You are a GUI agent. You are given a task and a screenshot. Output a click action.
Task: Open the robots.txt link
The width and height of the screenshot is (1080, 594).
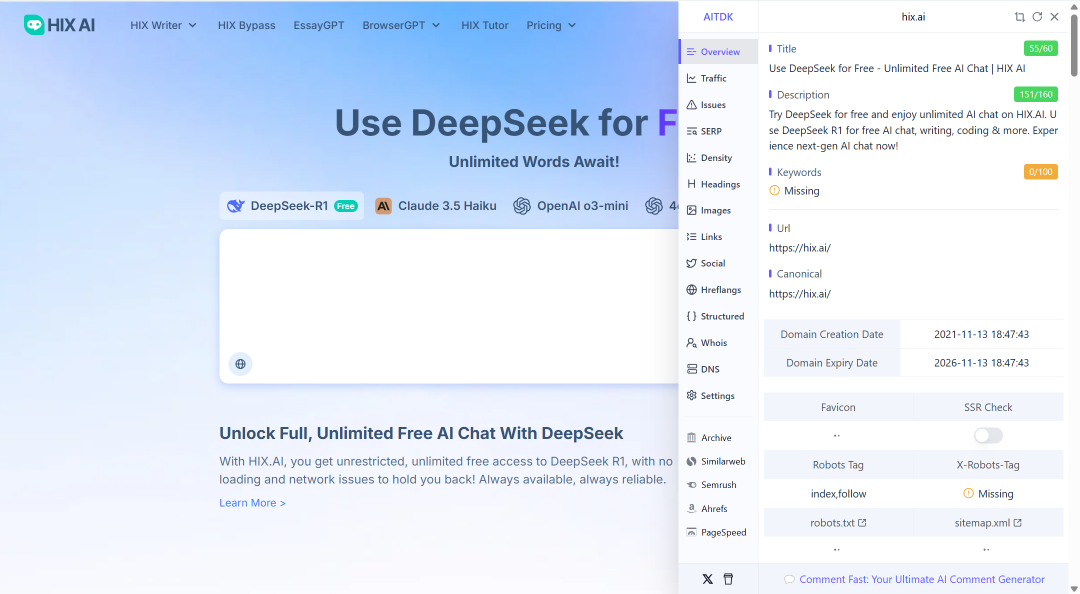pos(838,523)
